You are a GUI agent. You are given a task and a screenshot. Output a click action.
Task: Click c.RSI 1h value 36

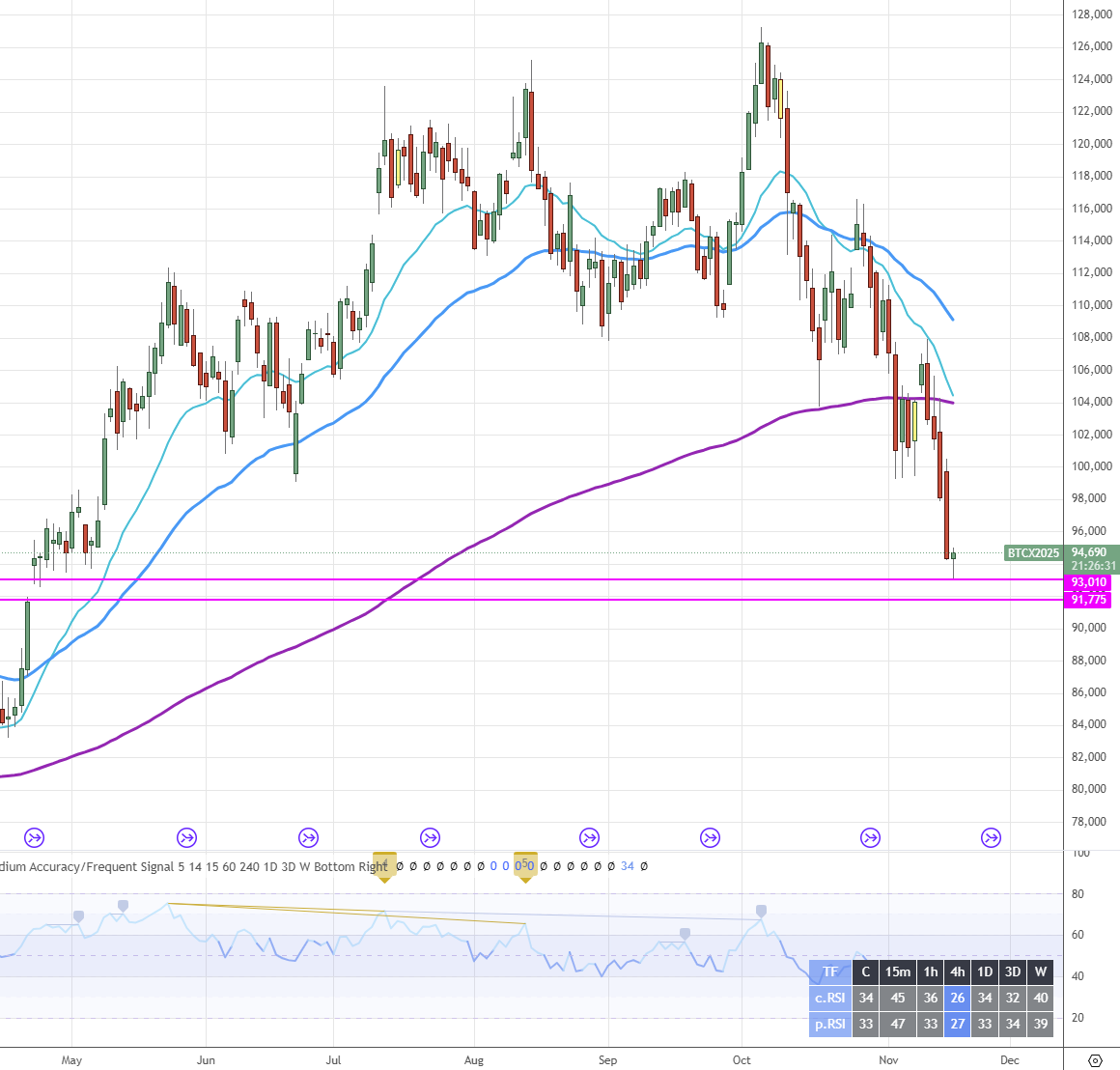(931, 998)
